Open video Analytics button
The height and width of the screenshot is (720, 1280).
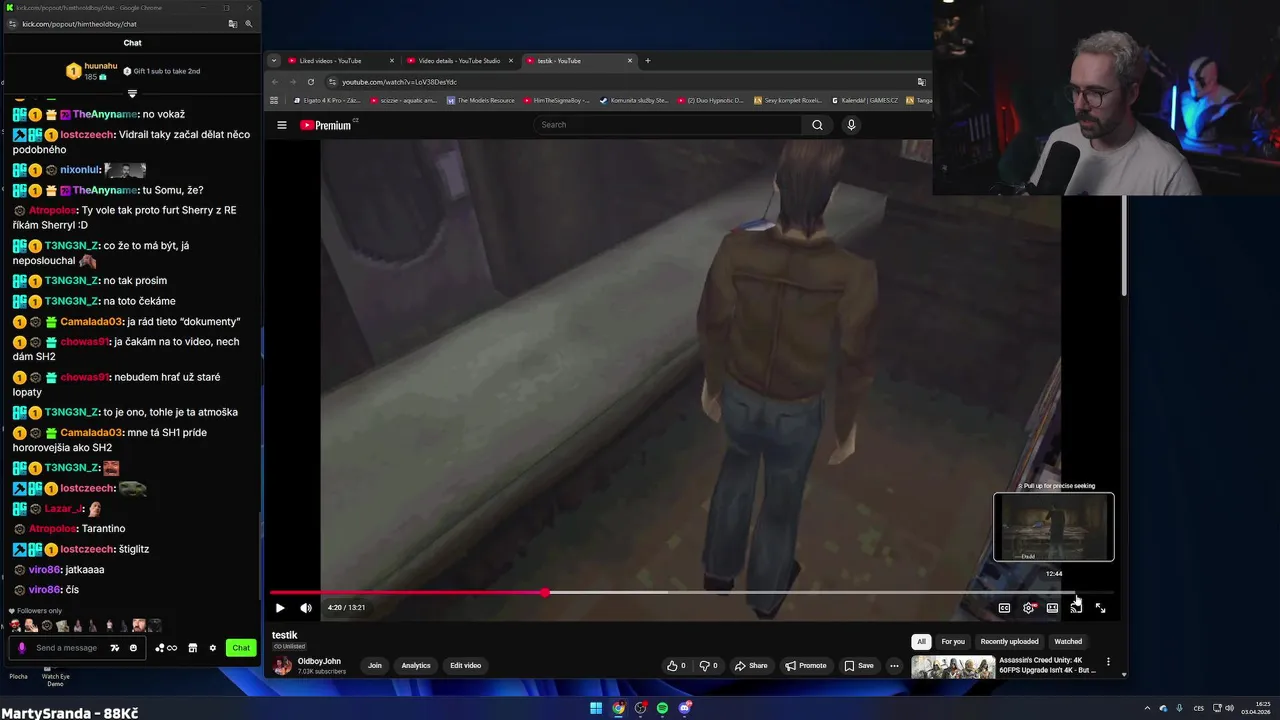(416, 665)
